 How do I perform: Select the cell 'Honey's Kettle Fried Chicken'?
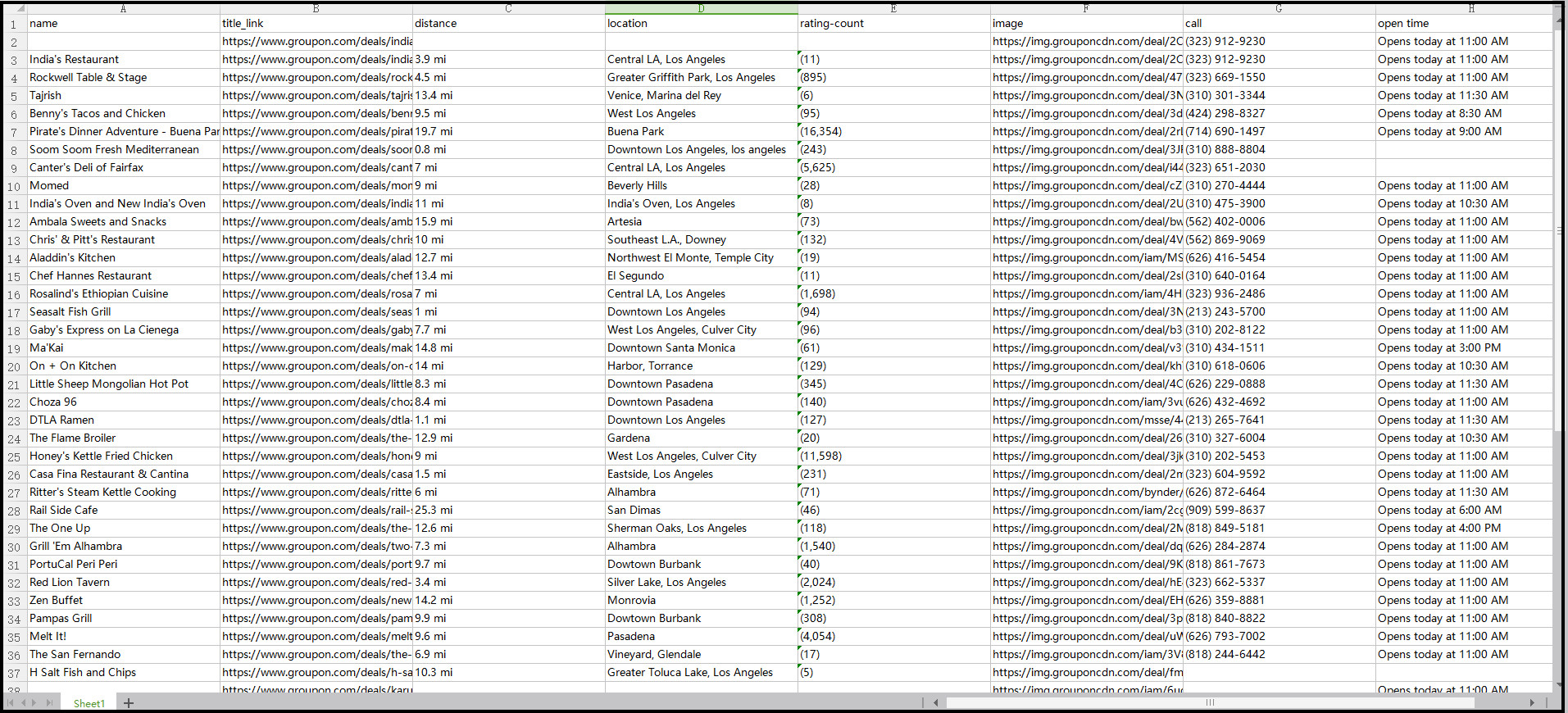[123, 456]
